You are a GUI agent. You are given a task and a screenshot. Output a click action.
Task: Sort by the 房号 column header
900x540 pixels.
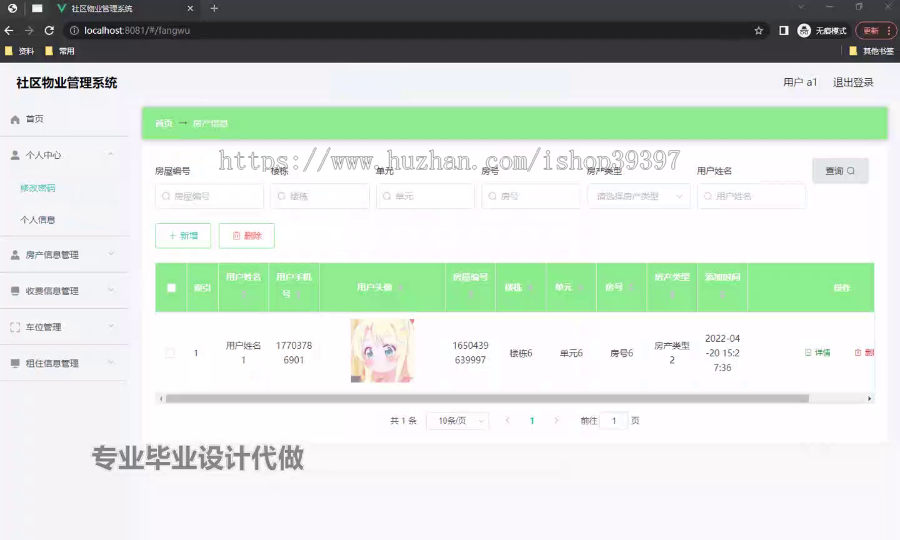point(621,288)
